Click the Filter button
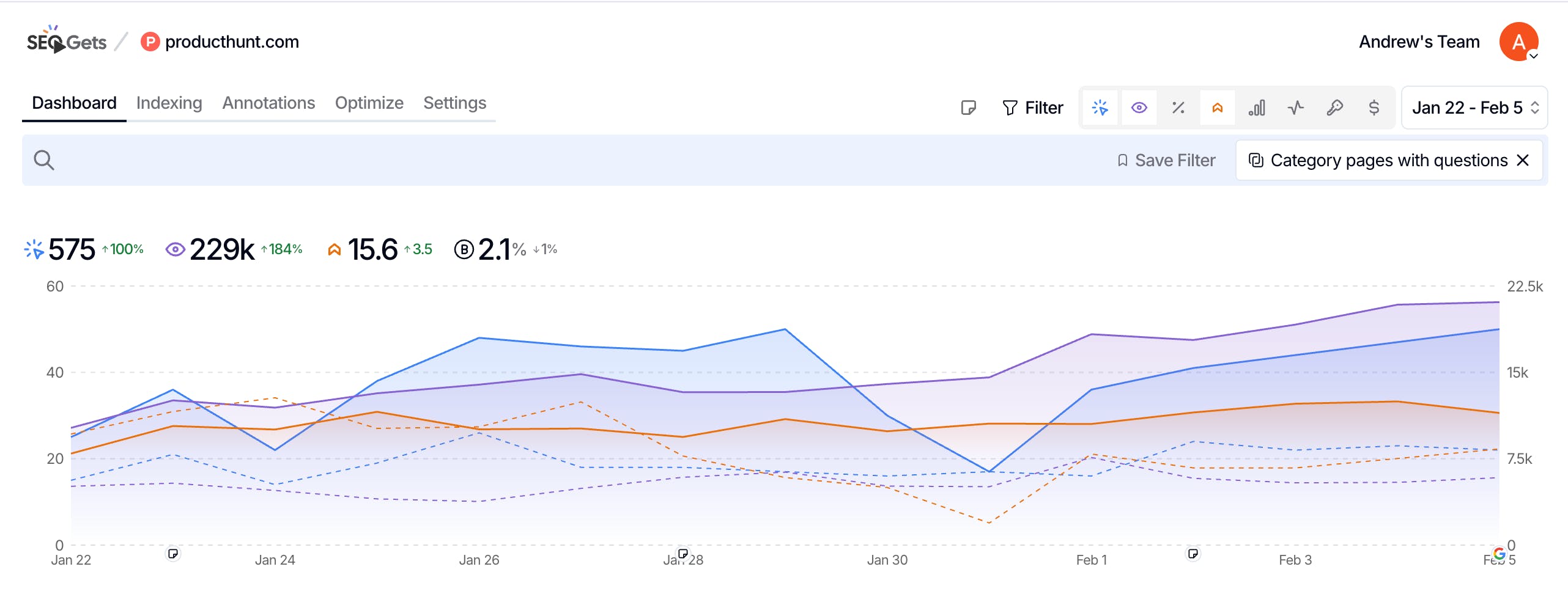This screenshot has height=594, width=1568. point(1033,108)
